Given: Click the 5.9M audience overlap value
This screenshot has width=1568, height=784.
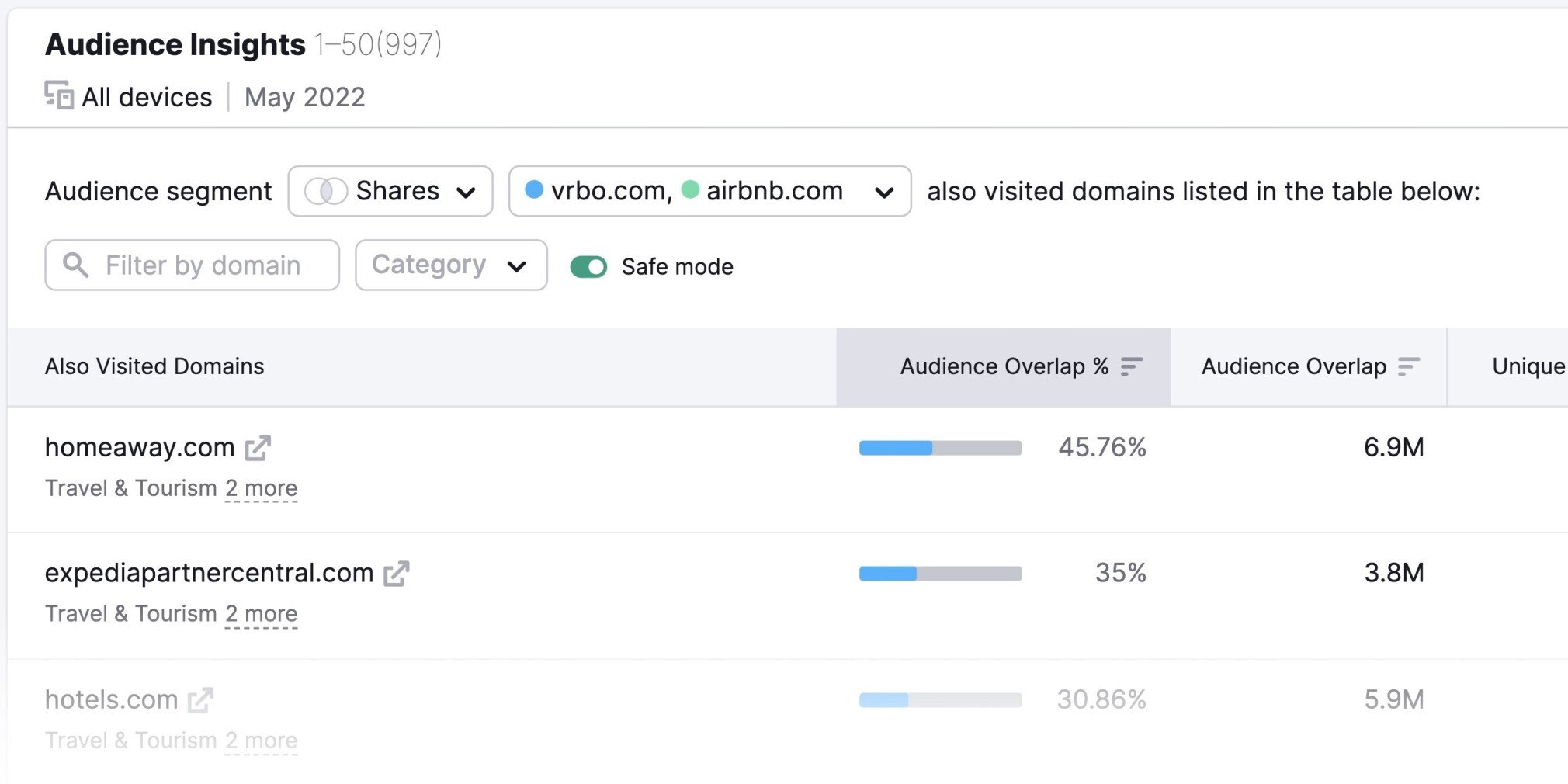Looking at the screenshot, I should [1394, 699].
